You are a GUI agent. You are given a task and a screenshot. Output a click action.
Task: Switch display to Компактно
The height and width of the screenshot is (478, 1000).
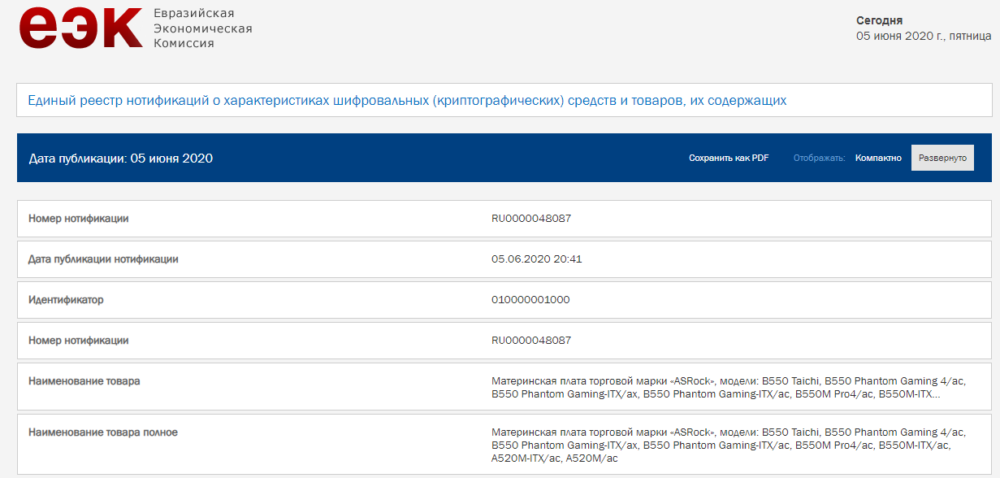(879, 158)
